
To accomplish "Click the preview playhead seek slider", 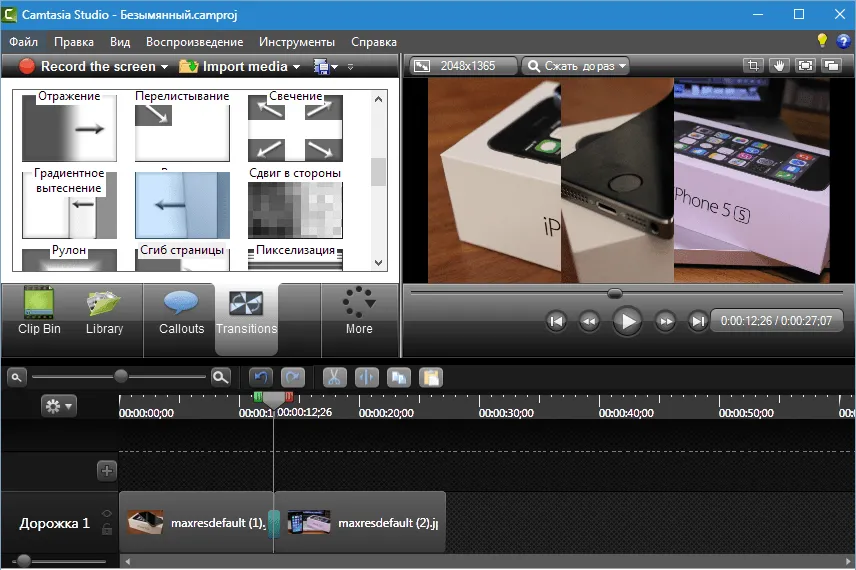I will (x=615, y=293).
